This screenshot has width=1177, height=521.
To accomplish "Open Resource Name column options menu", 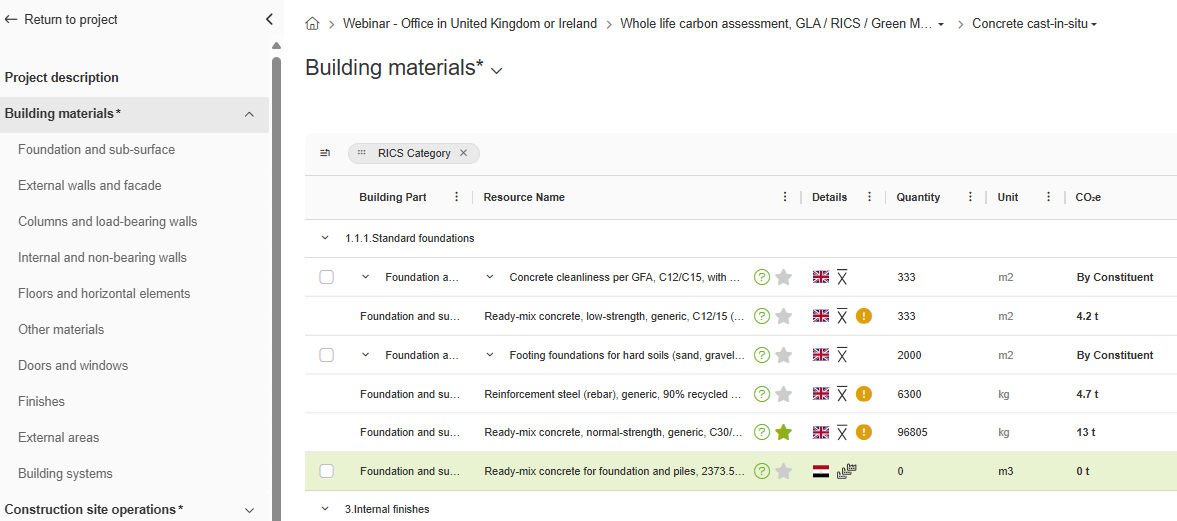I will [x=785, y=197].
